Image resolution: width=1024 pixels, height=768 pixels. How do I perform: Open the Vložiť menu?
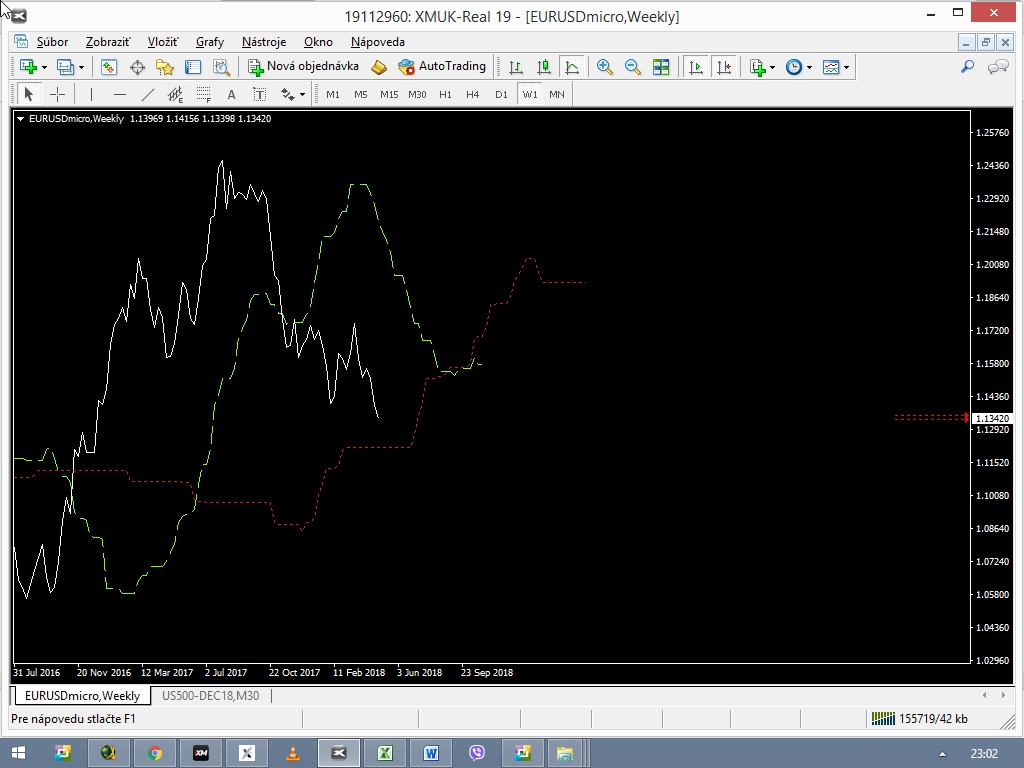163,42
